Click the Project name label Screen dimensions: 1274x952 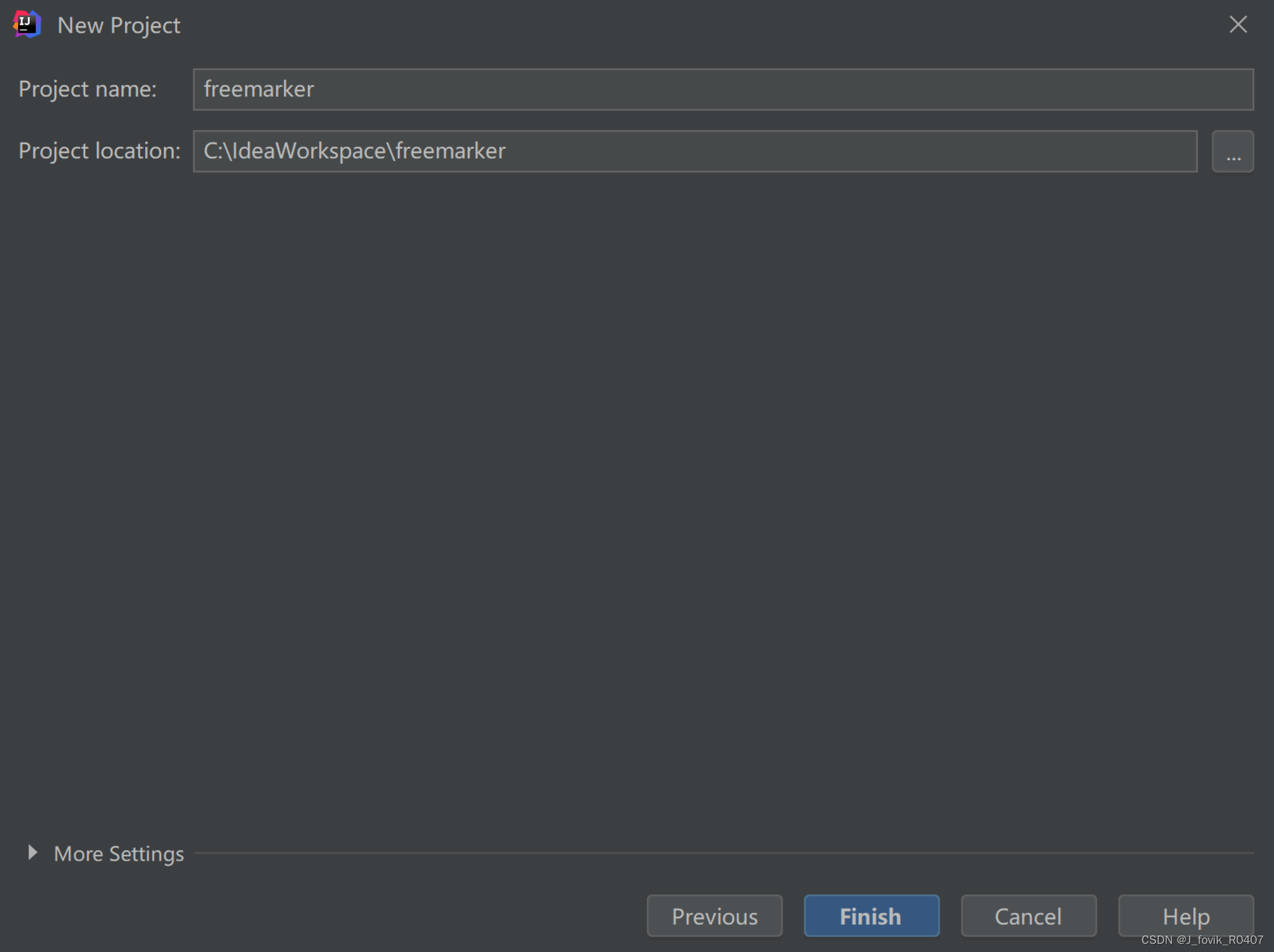pyautogui.click(x=87, y=89)
